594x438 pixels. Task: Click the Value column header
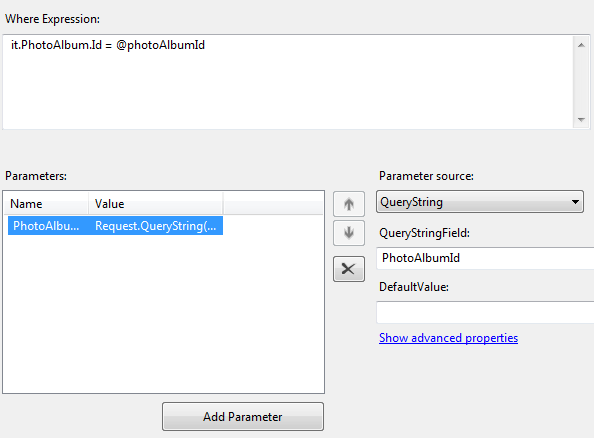[156, 203]
